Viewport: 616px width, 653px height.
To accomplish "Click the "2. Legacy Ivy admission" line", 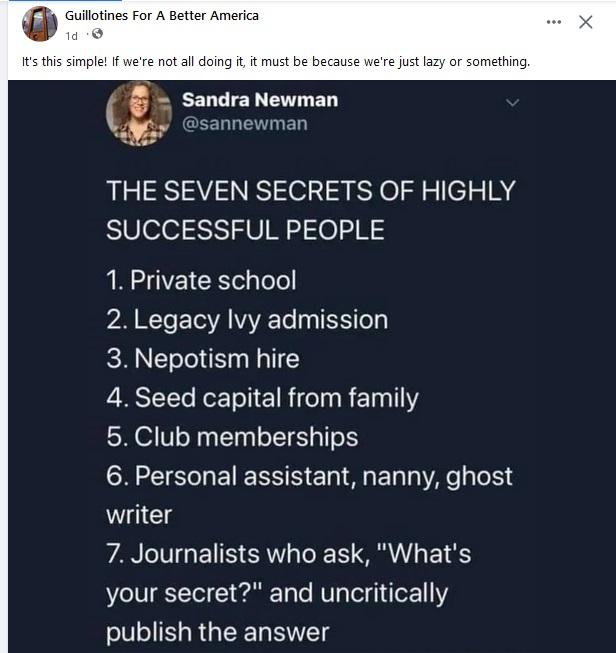I will [247, 319].
